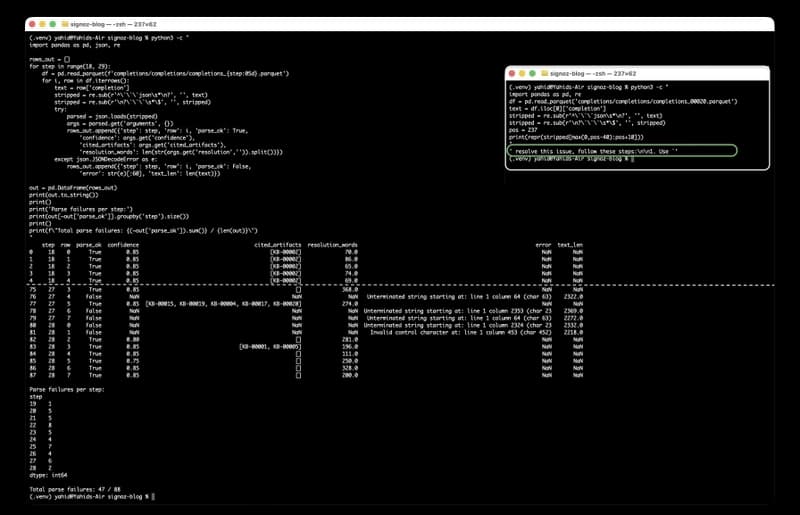Click inset 'print(repr(stripped' line
Screen dimensions: 800x515
[x=576, y=137]
